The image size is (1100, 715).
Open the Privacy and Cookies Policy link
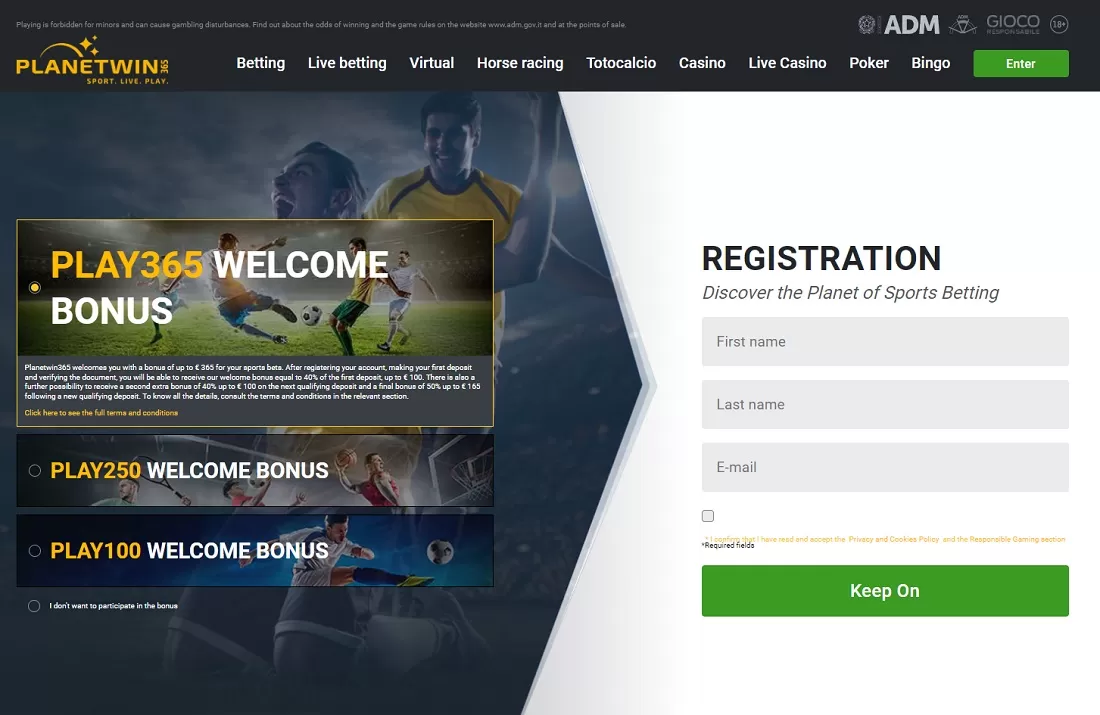pyautogui.click(x=894, y=539)
